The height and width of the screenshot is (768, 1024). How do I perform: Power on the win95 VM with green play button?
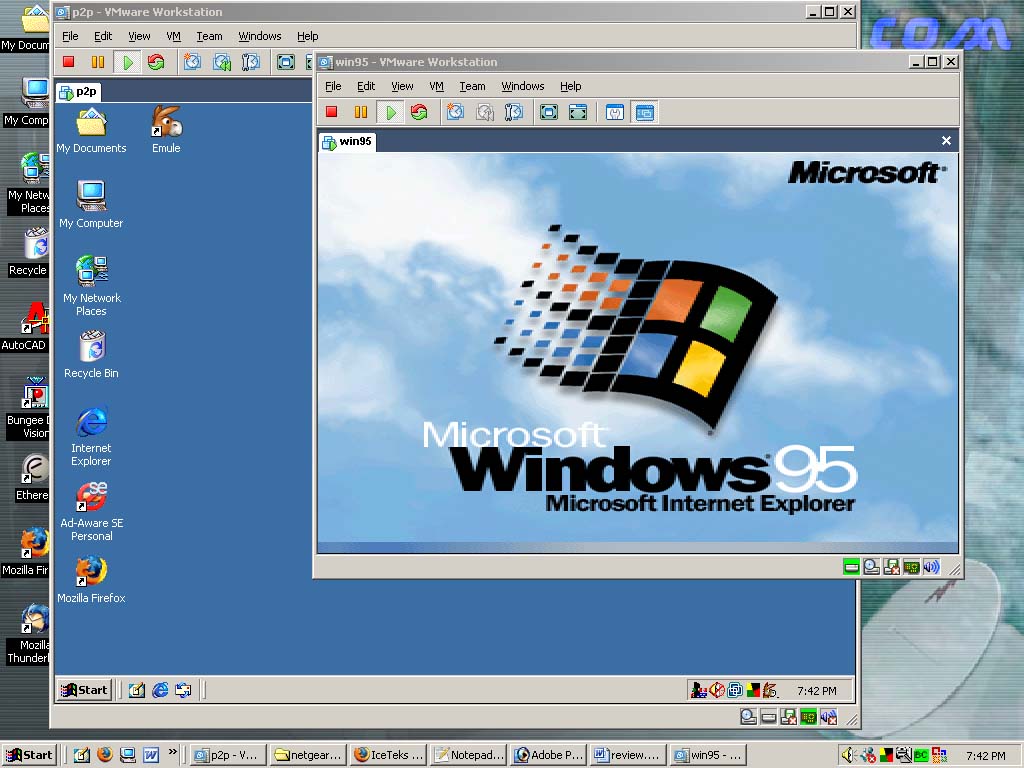pos(391,112)
